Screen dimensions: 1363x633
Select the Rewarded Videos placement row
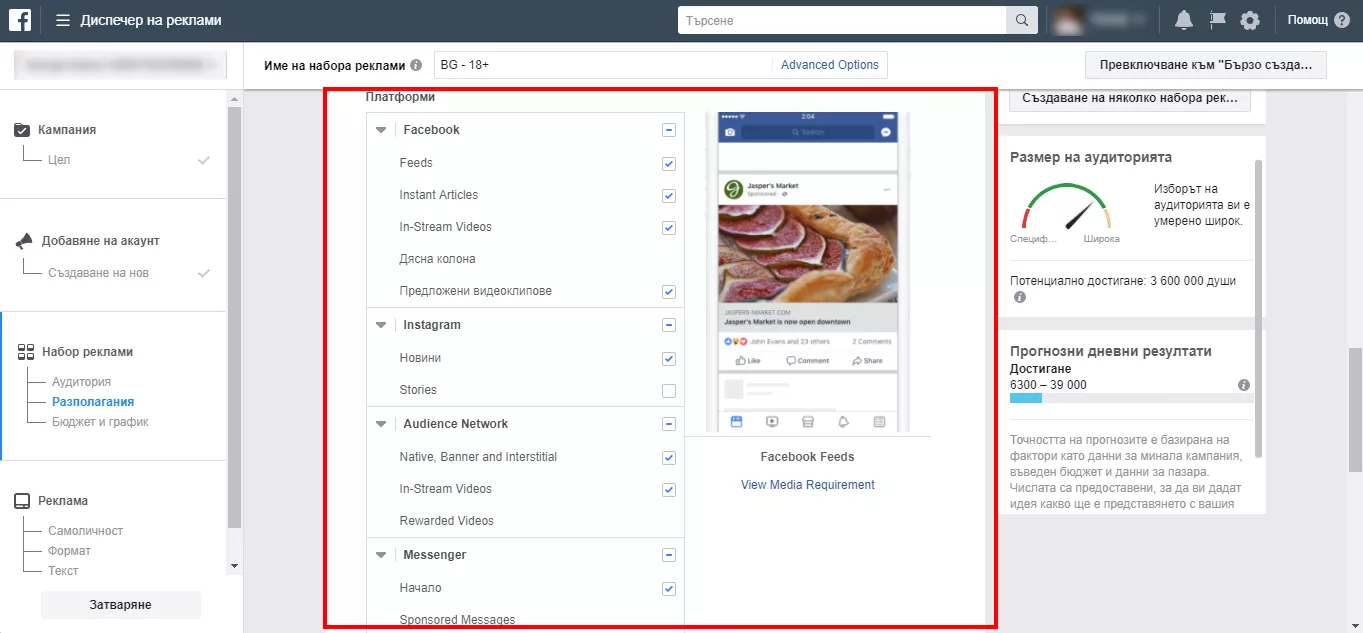pyautogui.click(x=526, y=521)
